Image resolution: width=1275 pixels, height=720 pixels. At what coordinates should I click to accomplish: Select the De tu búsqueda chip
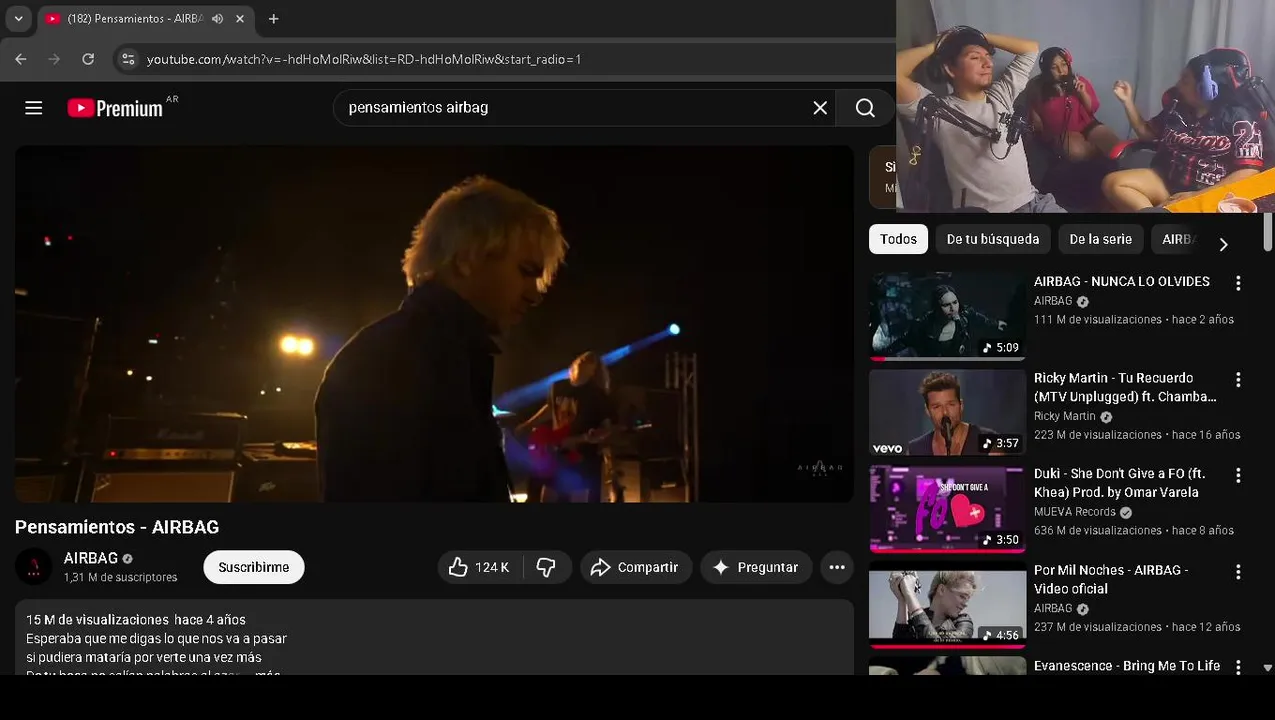pos(992,239)
